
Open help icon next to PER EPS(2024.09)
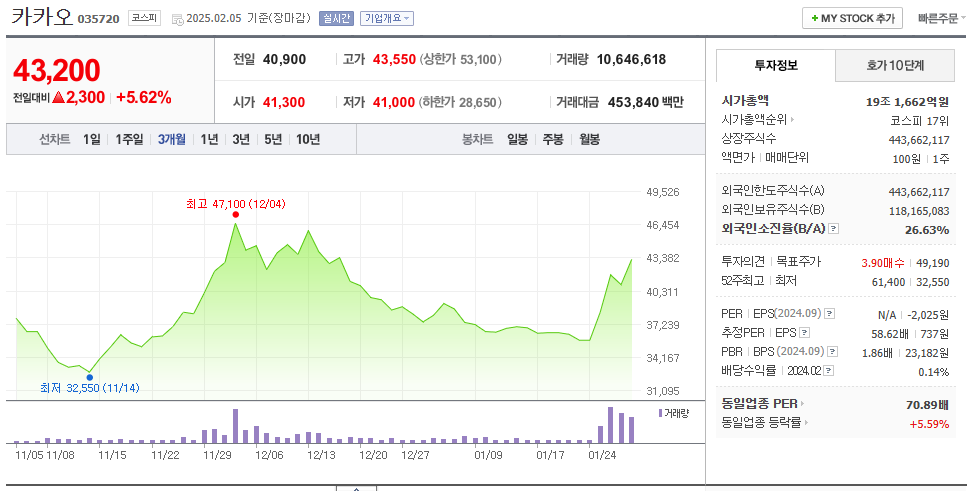[829, 314]
